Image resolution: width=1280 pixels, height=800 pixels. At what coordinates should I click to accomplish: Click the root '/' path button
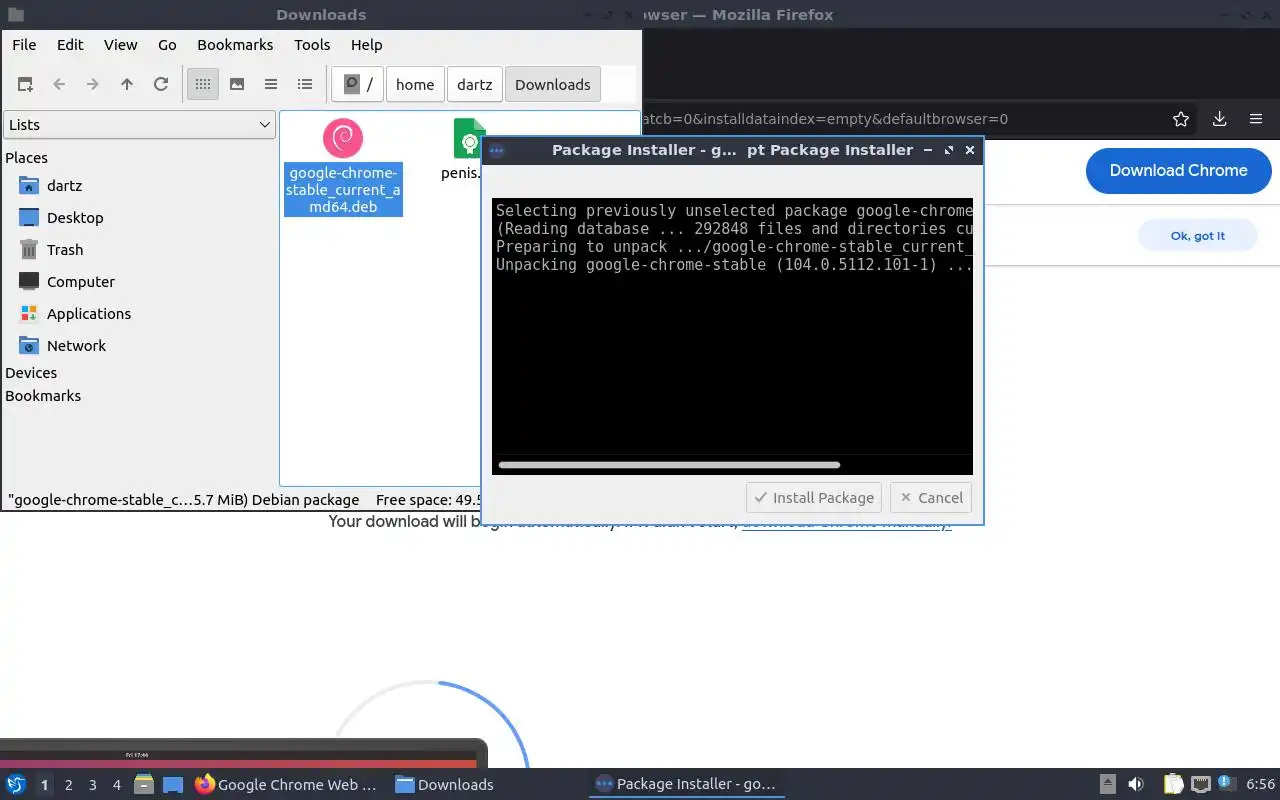[358, 85]
